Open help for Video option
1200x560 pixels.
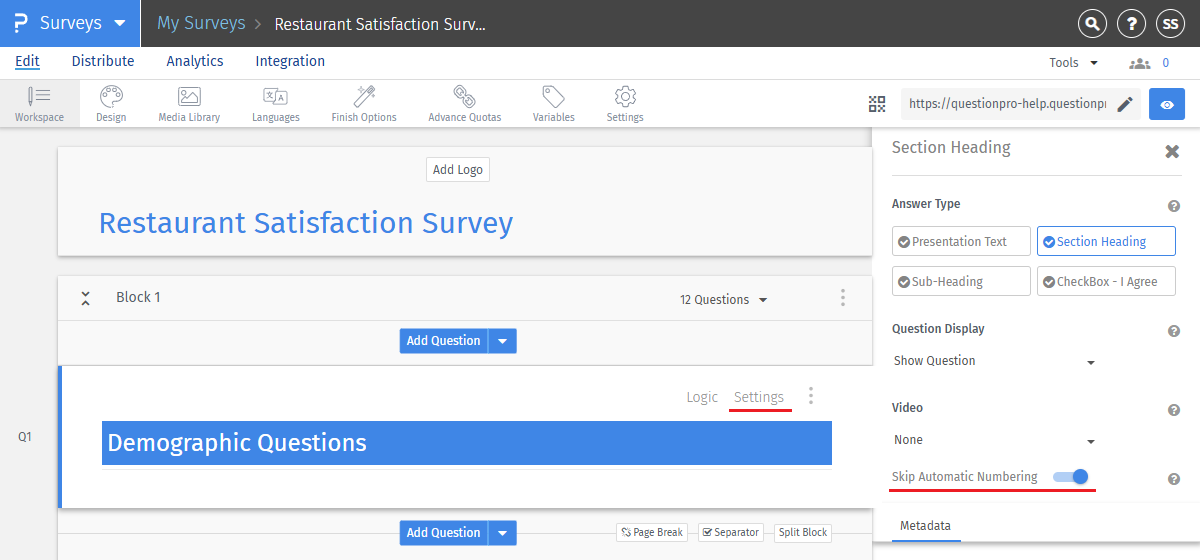point(1174,410)
